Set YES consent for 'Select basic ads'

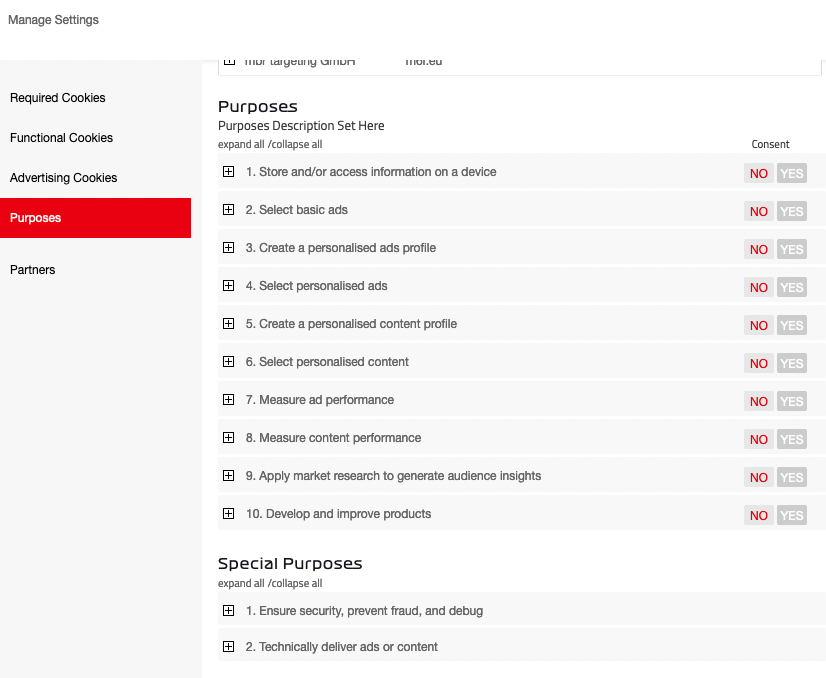click(x=791, y=211)
